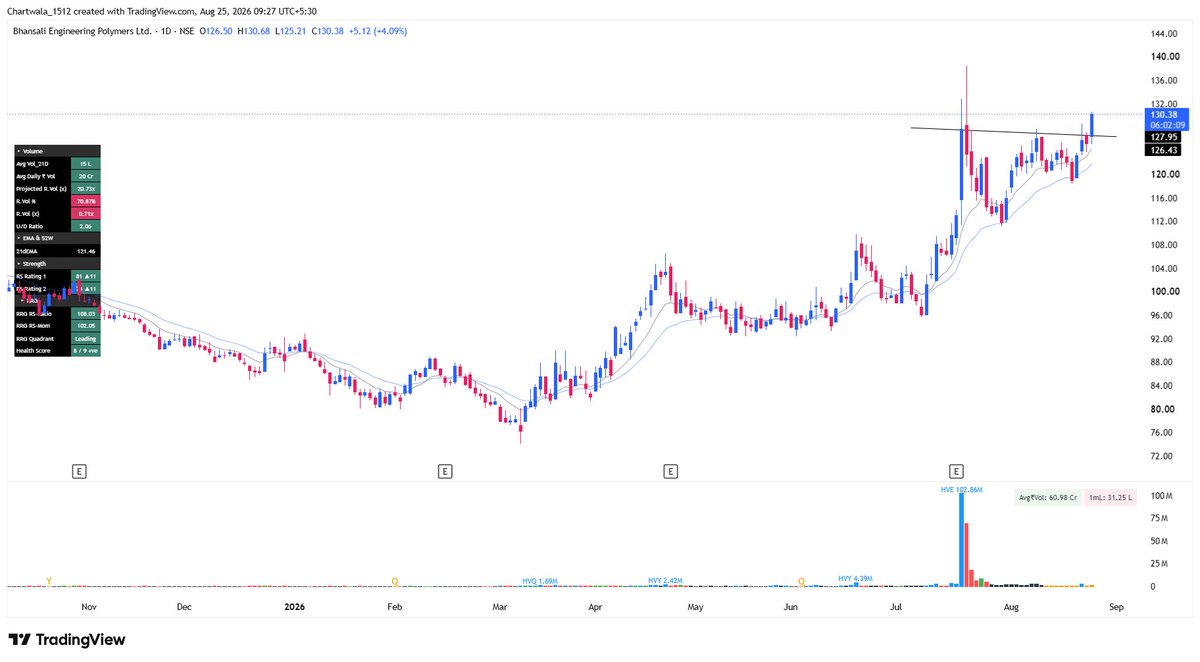The width and height of the screenshot is (1200, 662).
Task: Click the 100.00 price axis label
Action: pyautogui.click(x=1164, y=292)
